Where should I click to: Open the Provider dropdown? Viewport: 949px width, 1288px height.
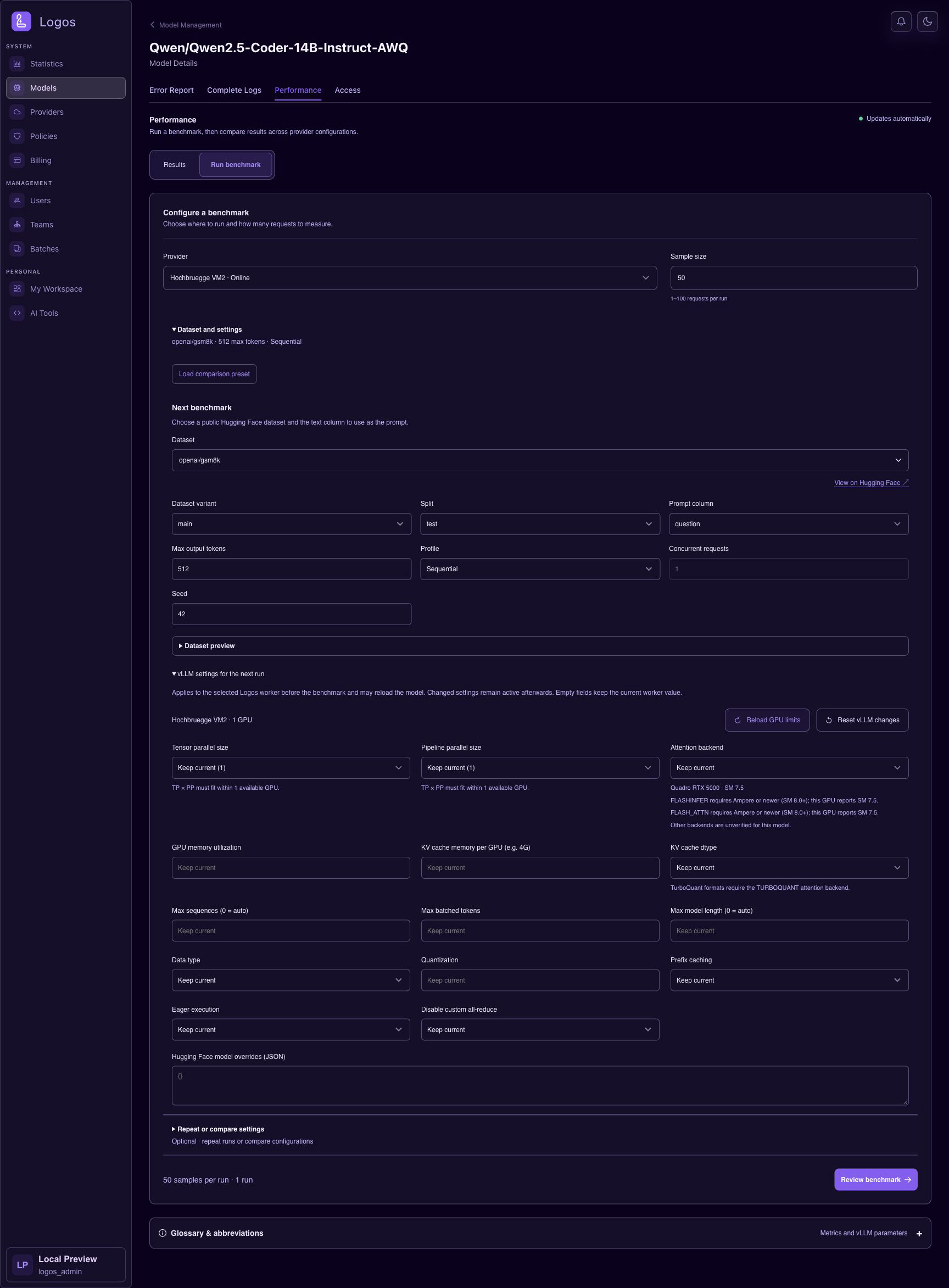point(410,277)
